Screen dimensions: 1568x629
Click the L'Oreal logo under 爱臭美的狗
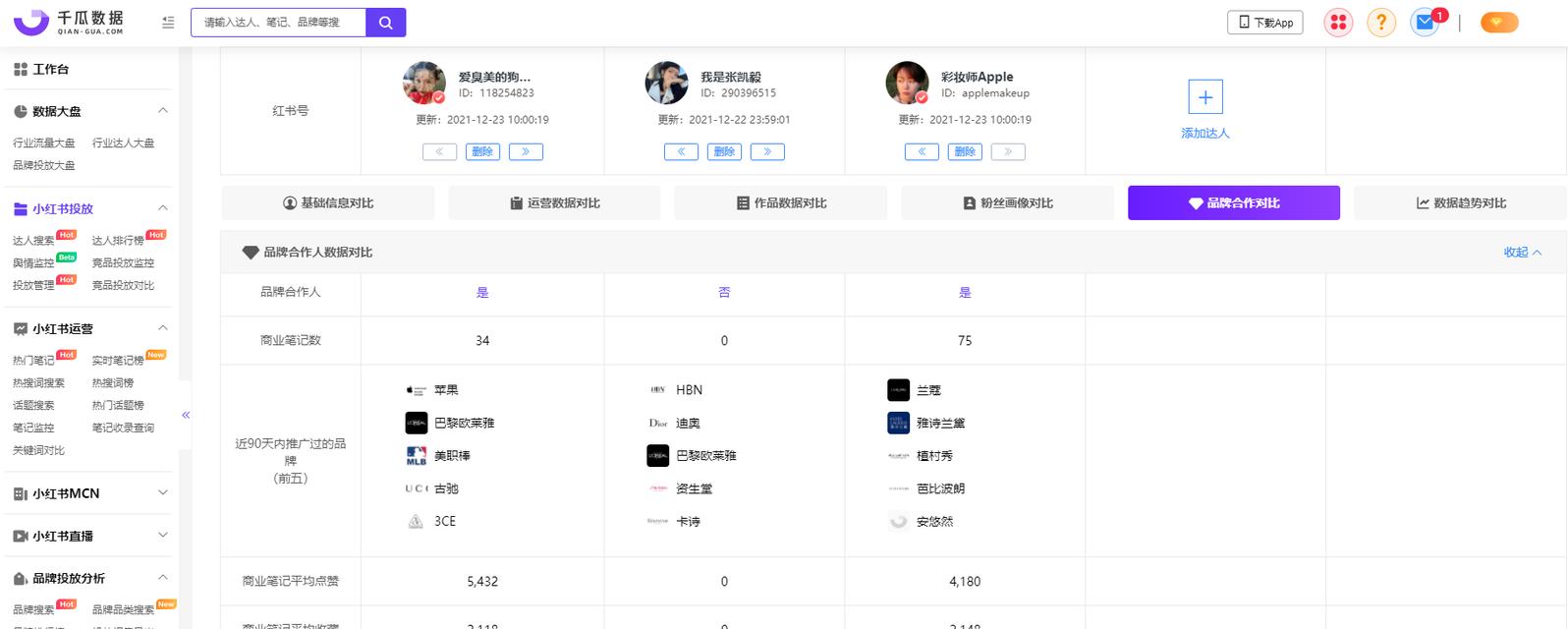416,423
